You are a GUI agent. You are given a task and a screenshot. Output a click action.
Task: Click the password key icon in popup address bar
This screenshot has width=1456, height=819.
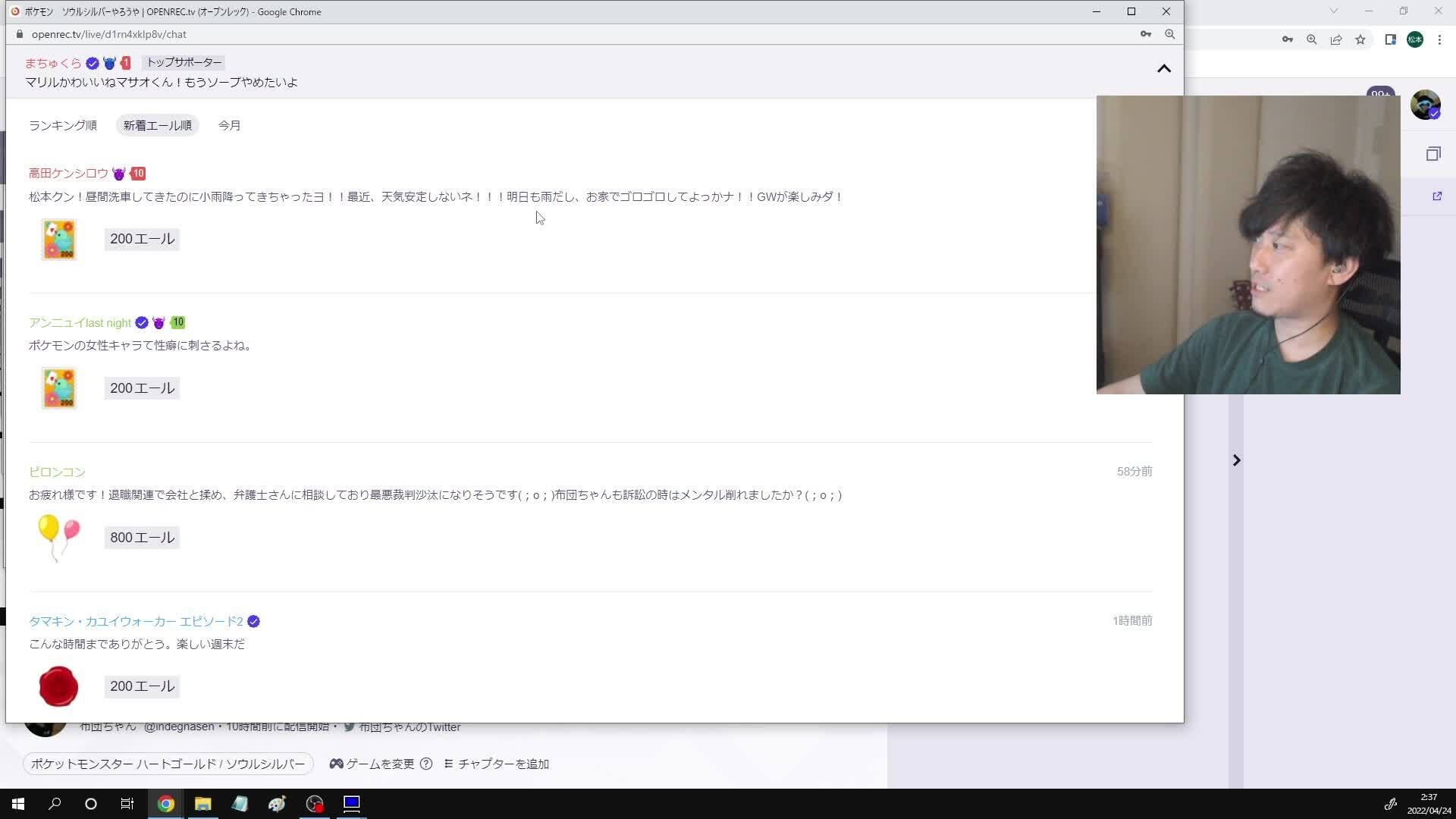pyautogui.click(x=1146, y=34)
